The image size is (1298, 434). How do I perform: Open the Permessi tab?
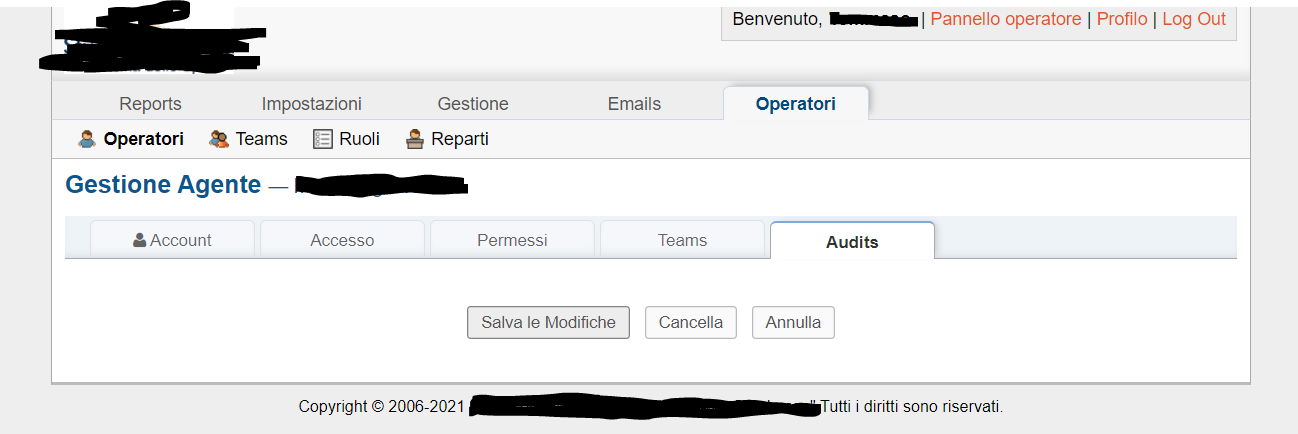pyautogui.click(x=512, y=240)
